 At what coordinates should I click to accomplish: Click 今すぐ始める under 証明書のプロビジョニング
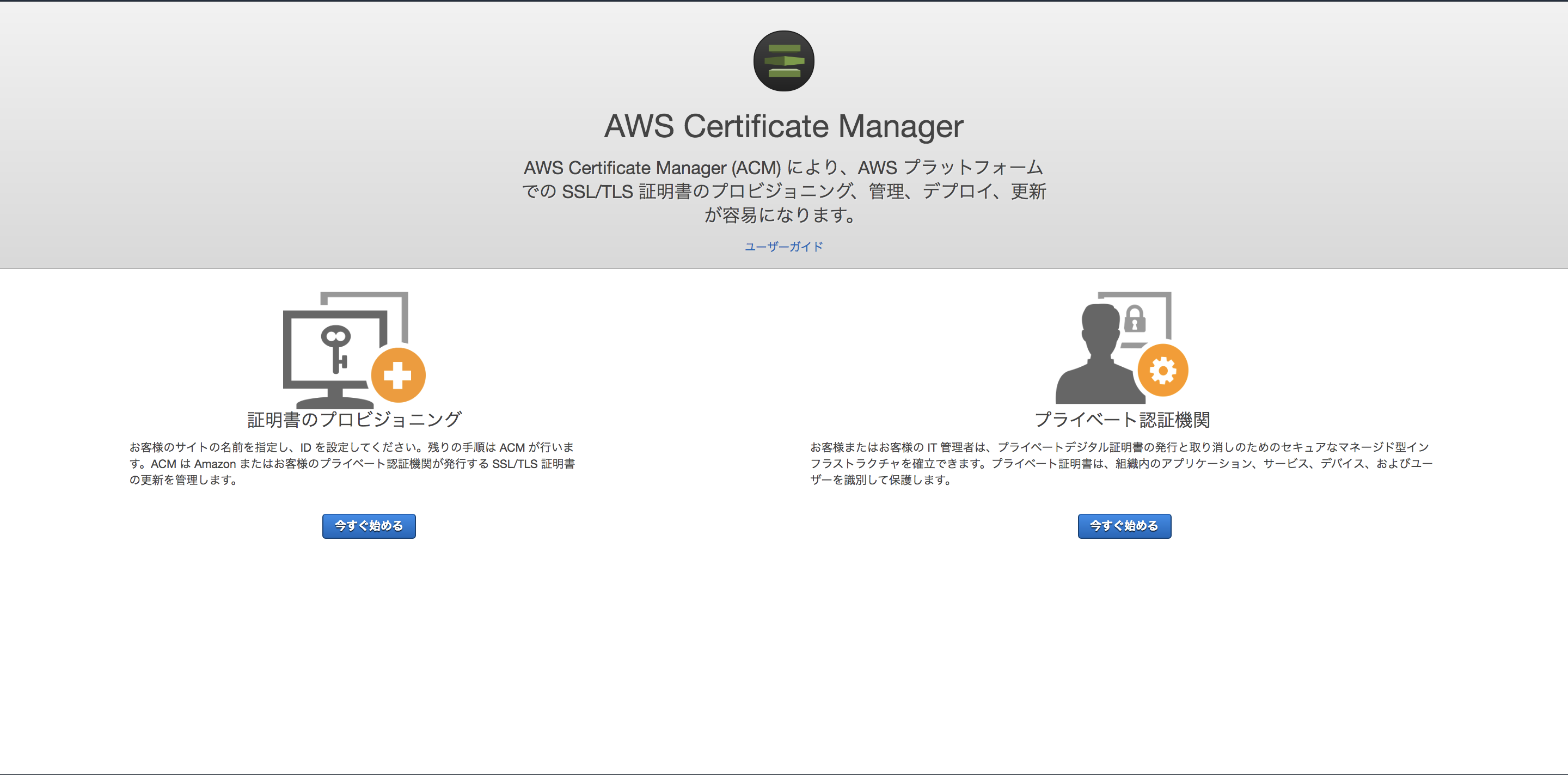point(368,526)
